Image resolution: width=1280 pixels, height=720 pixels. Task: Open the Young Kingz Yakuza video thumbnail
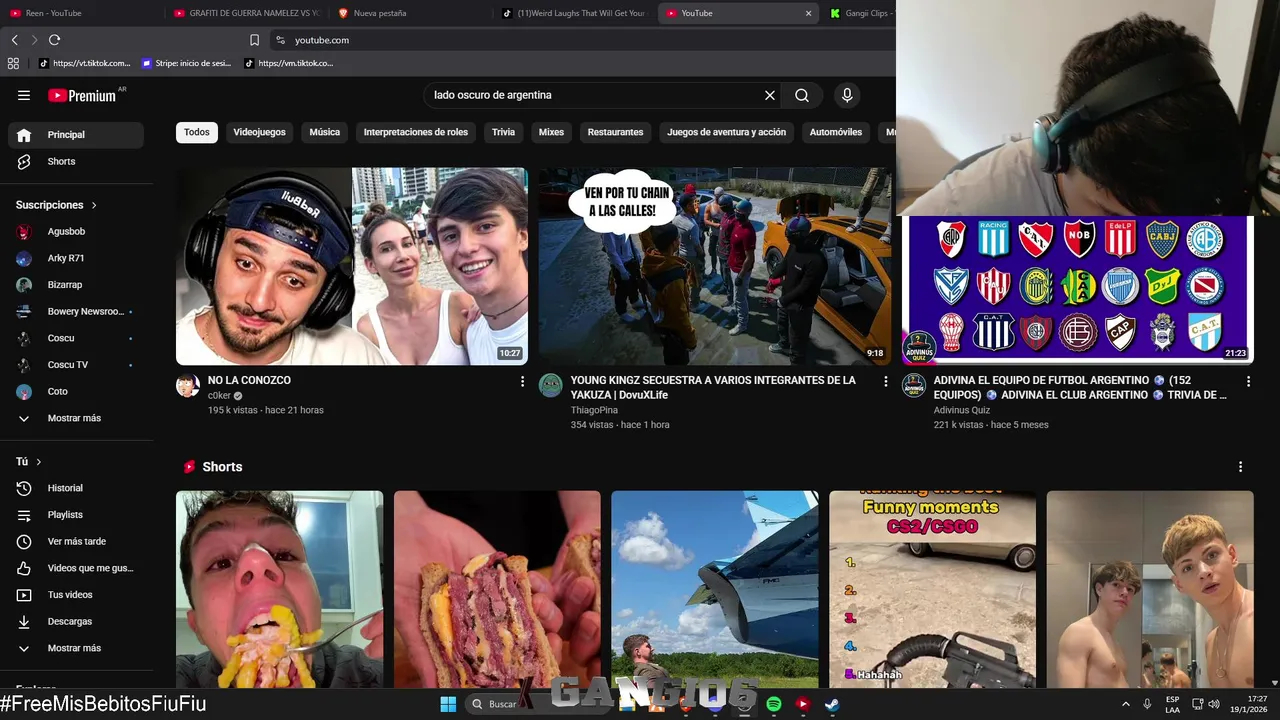coord(714,266)
